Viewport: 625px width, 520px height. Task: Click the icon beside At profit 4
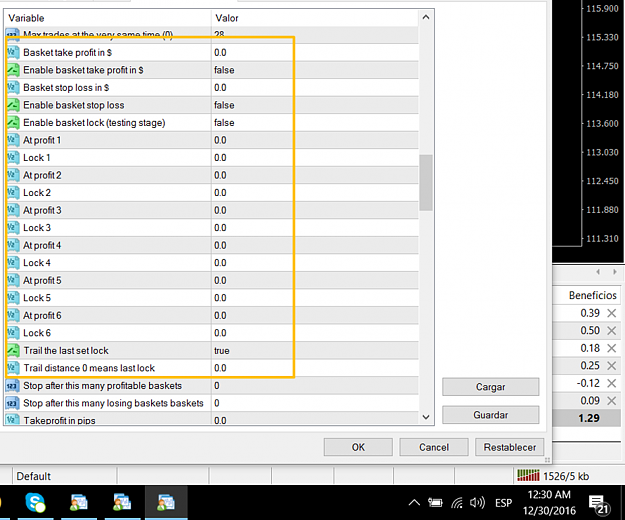(x=13, y=245)
